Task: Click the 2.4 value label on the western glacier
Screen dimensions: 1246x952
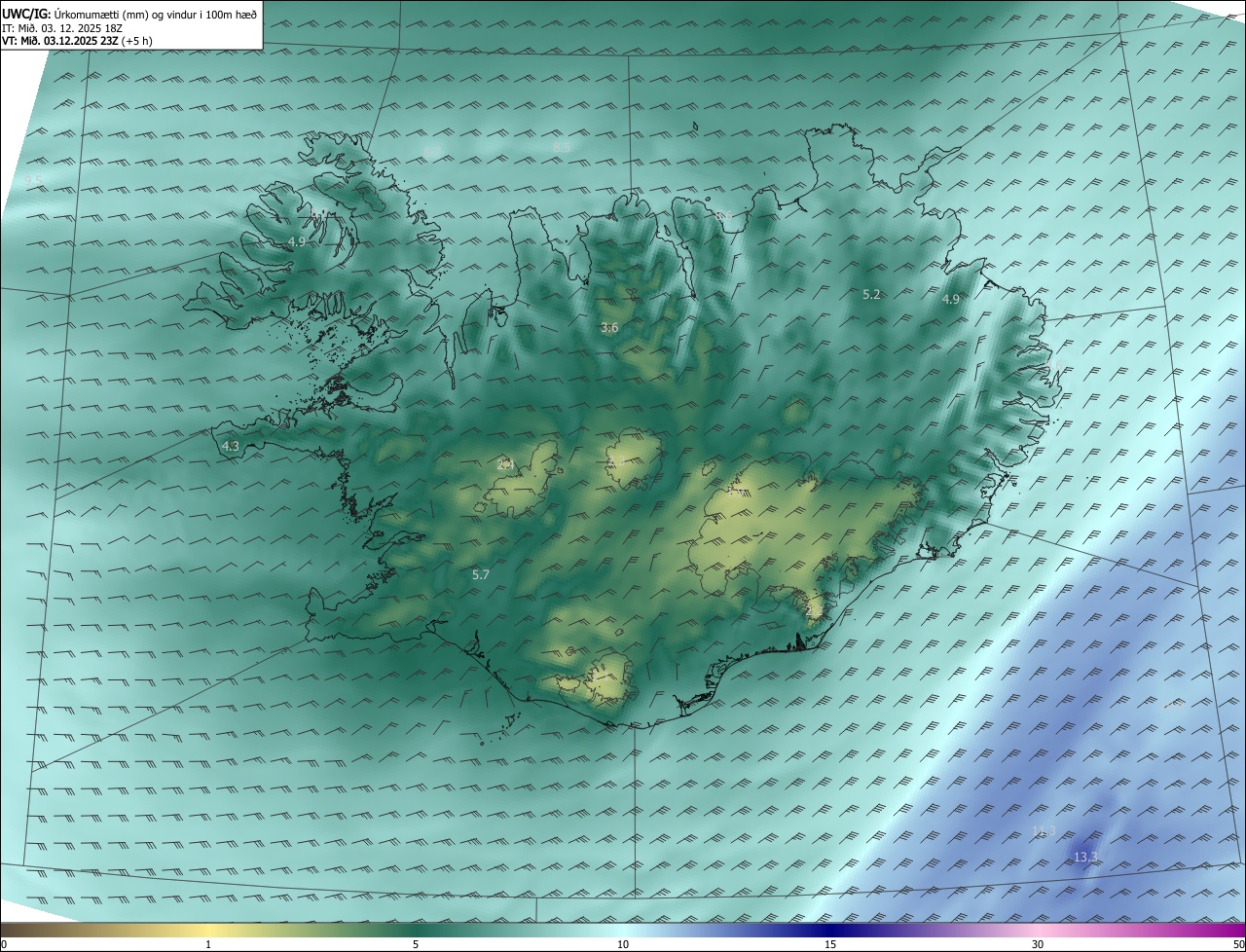Action: click(x=505, y=464)
